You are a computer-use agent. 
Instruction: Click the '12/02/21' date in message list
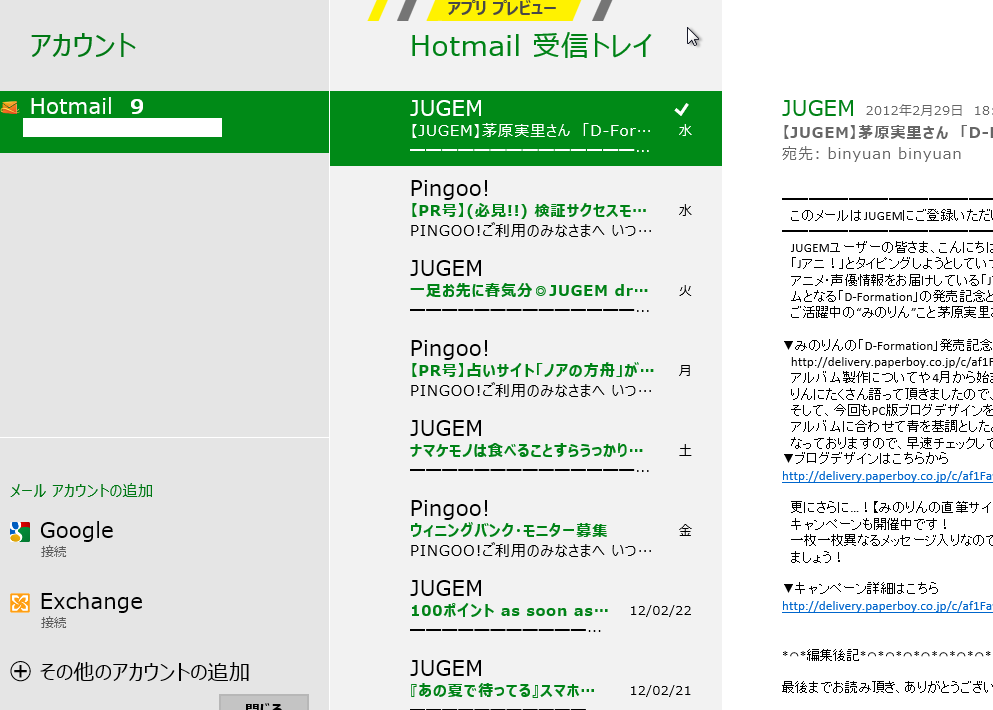tap(660, 690)
